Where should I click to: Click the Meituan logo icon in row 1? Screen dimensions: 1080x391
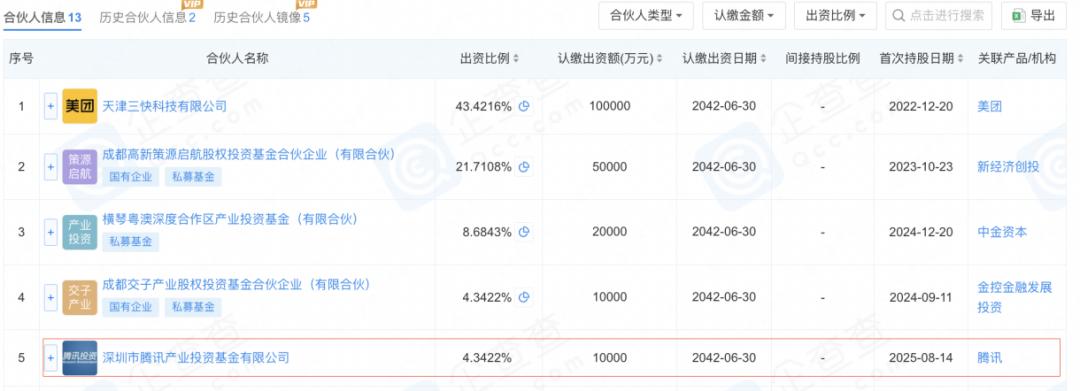tap(79, 106)
